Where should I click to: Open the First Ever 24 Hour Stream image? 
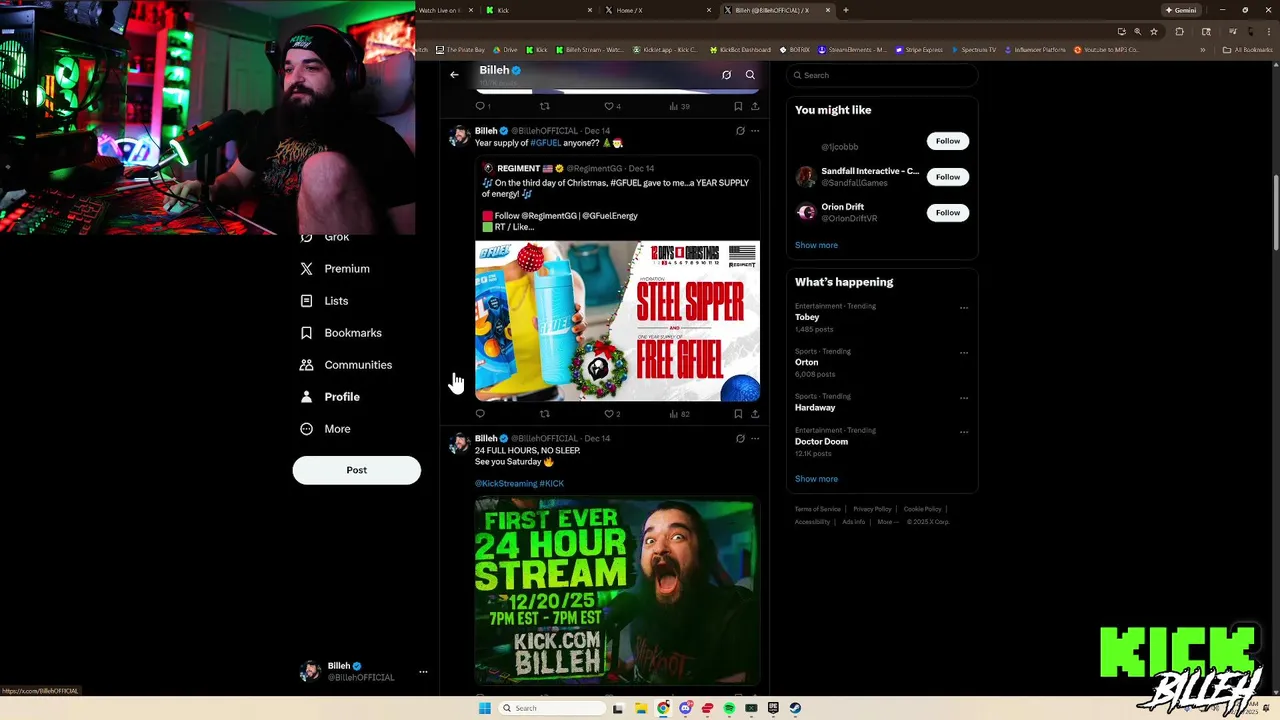(x=617, y=592)
